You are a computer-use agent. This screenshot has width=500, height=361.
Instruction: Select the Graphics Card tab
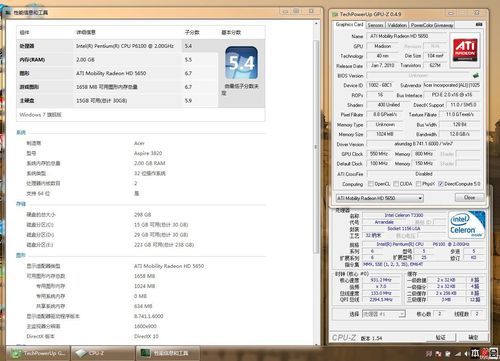pyautogui.click(x=349, y=25)
